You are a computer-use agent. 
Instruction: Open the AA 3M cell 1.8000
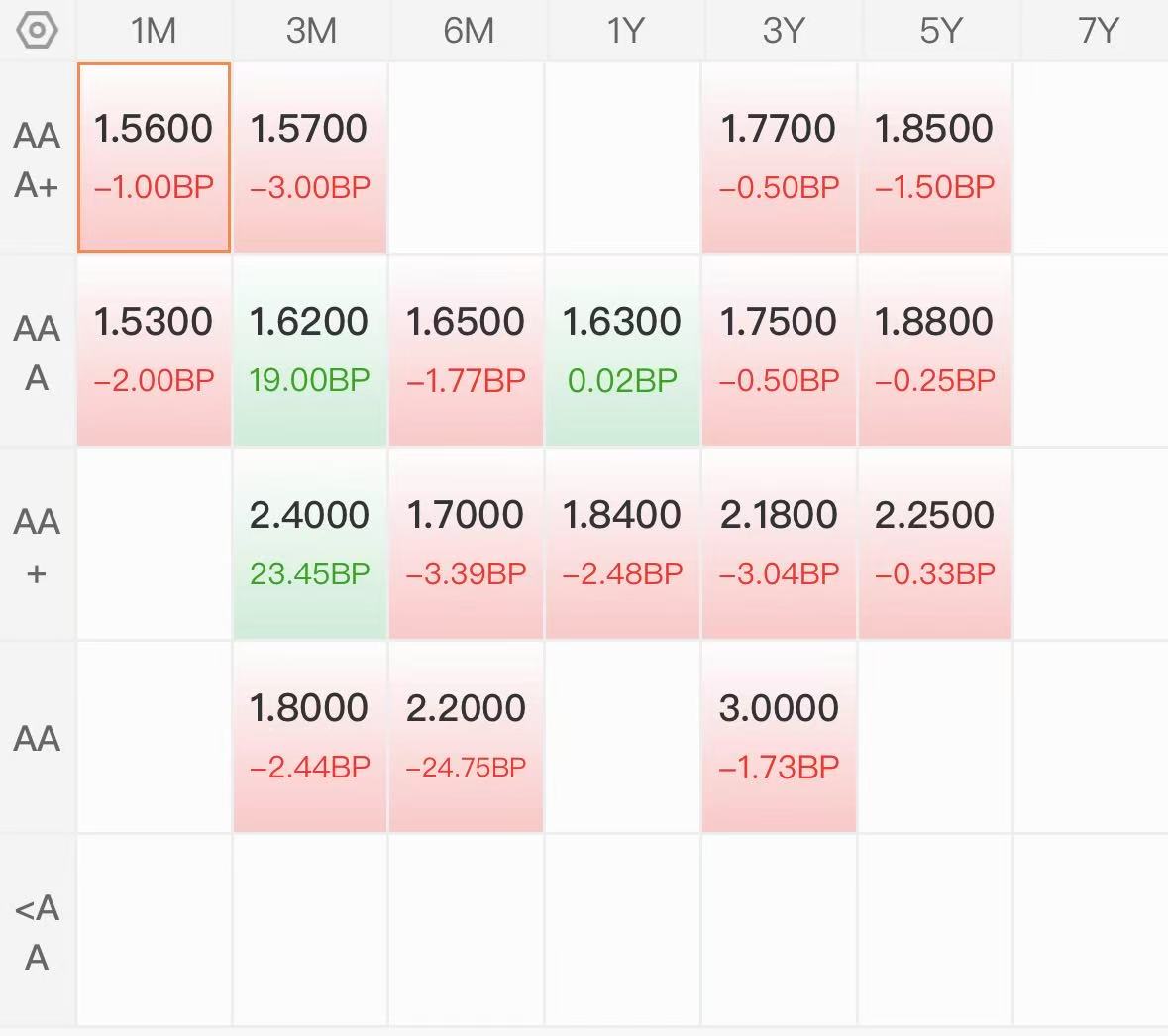coord(310,736)
